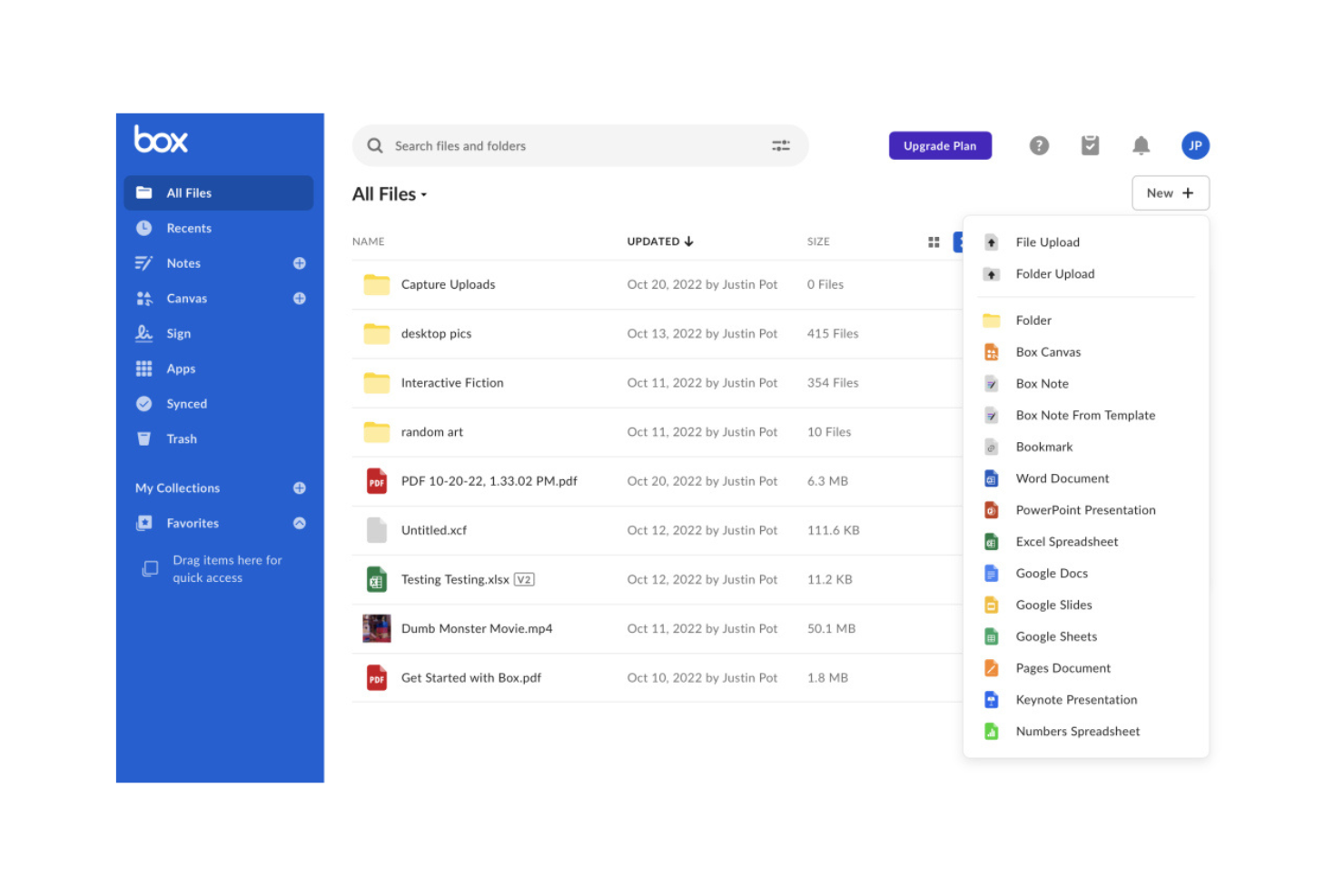Click the 415 Files size cell
This screenshot has width=1344, height=896.
(x=833, y=334)
